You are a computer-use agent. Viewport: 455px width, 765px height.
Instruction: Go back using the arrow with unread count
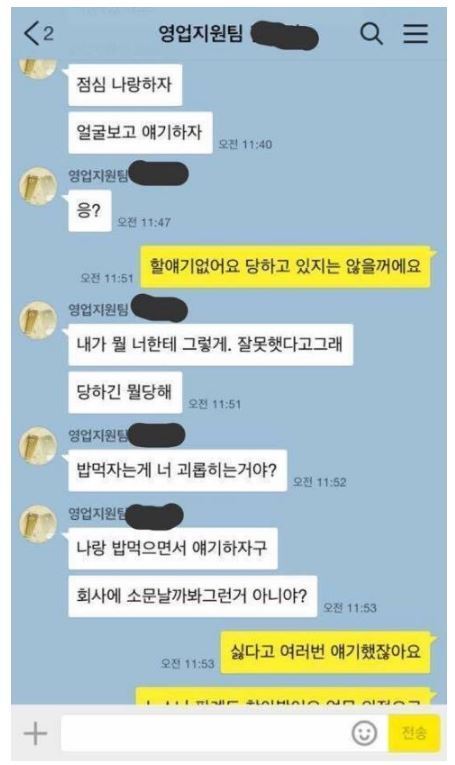point(39,34)
